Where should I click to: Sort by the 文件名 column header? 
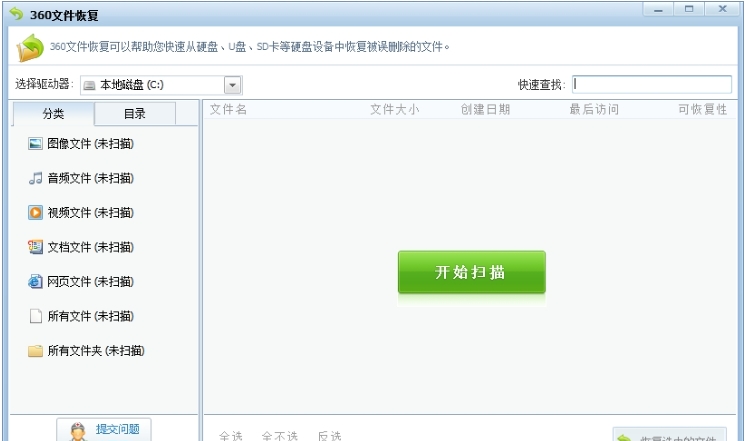pos(229,109)
